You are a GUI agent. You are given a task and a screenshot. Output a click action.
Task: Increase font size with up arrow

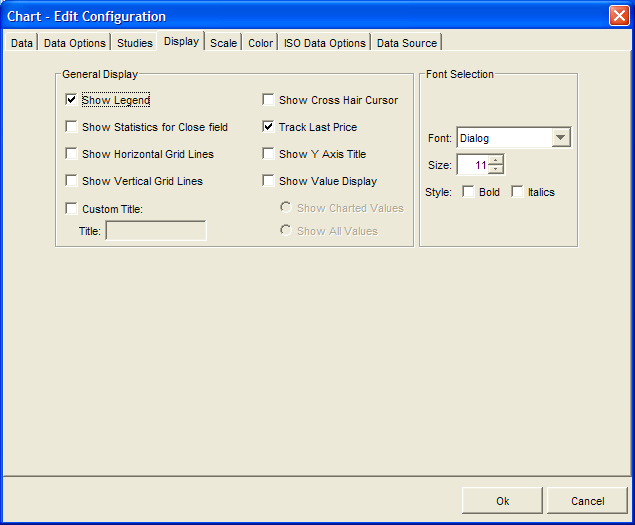pyautogui.click(x=496, y=160)
